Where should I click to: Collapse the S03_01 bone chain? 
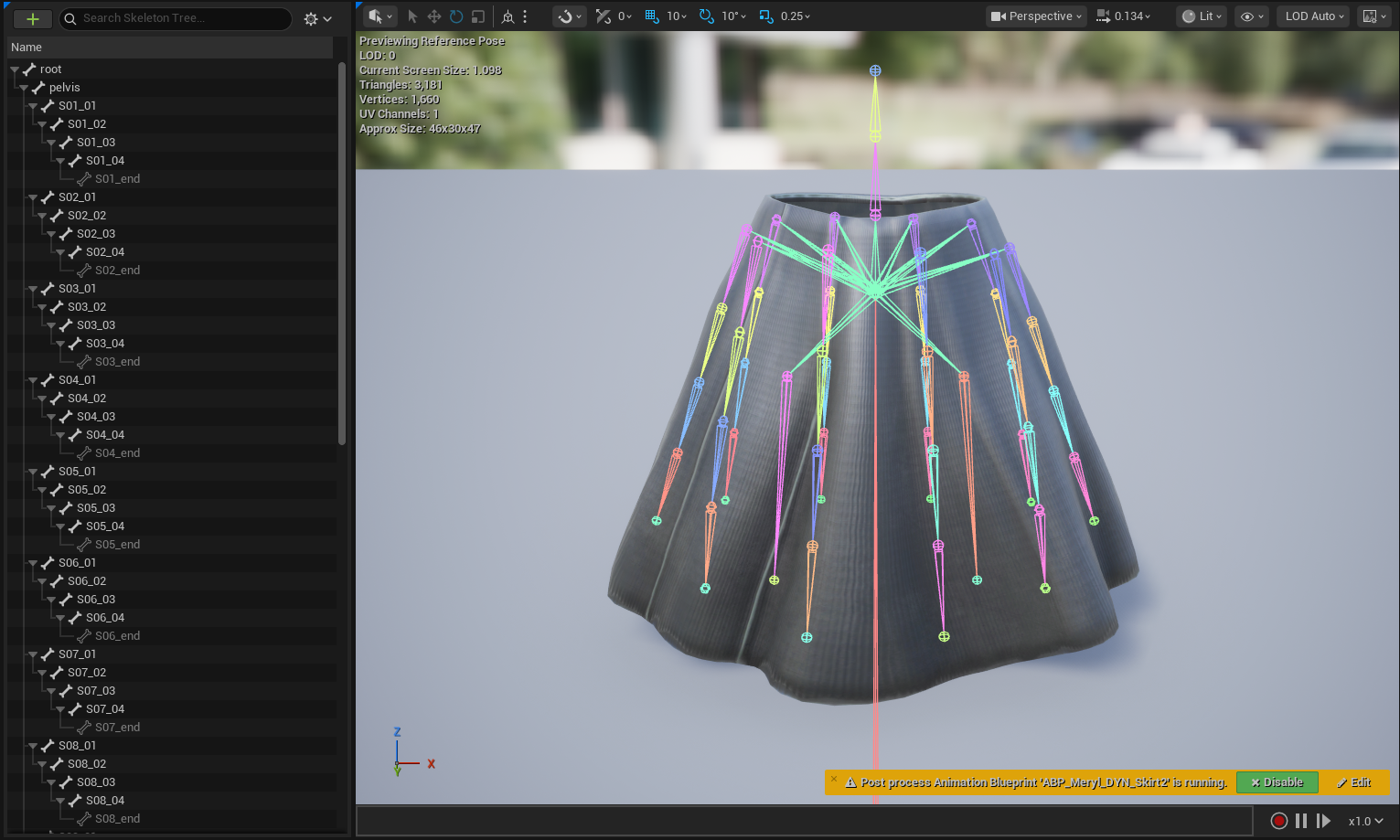[x=33, y=289]
